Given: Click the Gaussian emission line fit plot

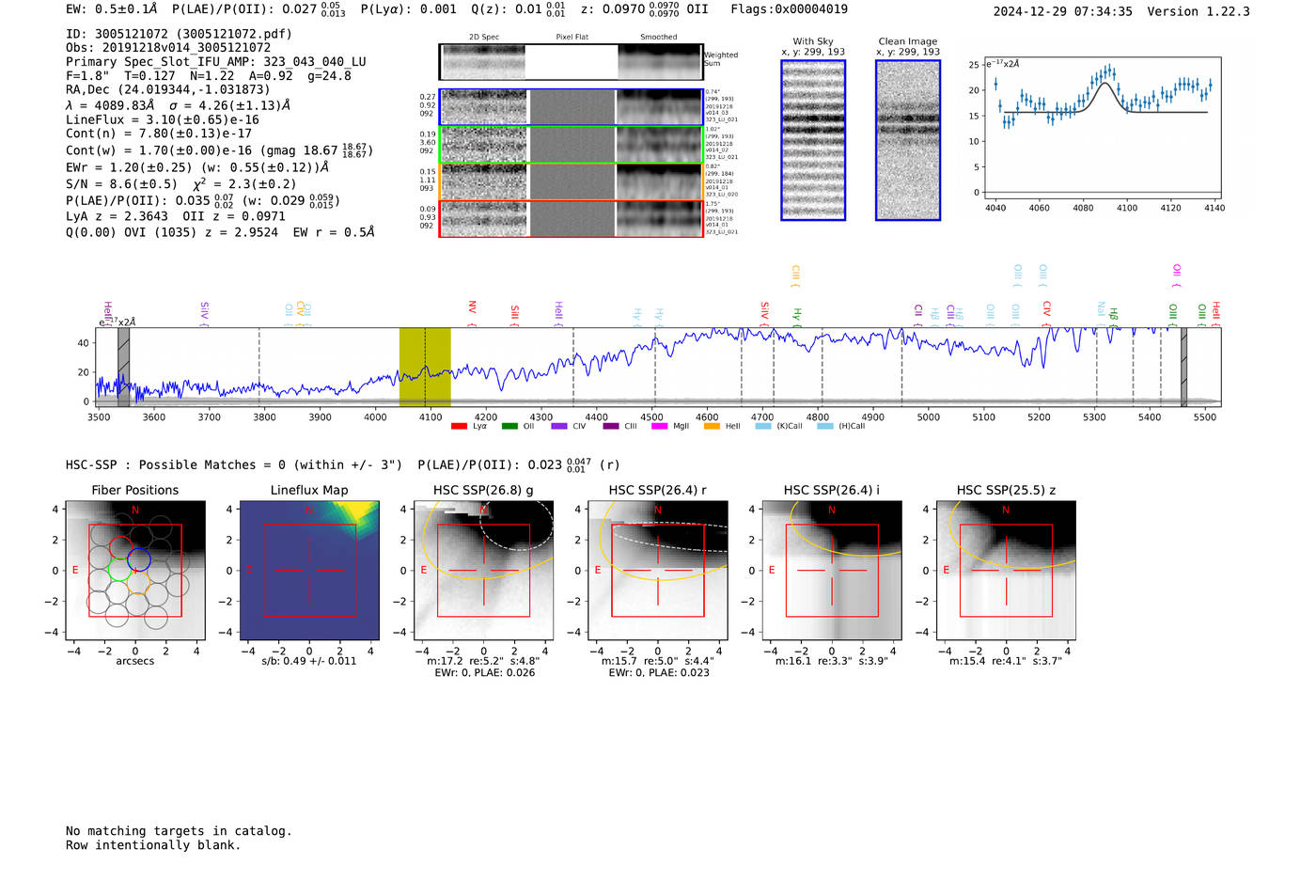Looking at the screenshot, I should 1103,127.
